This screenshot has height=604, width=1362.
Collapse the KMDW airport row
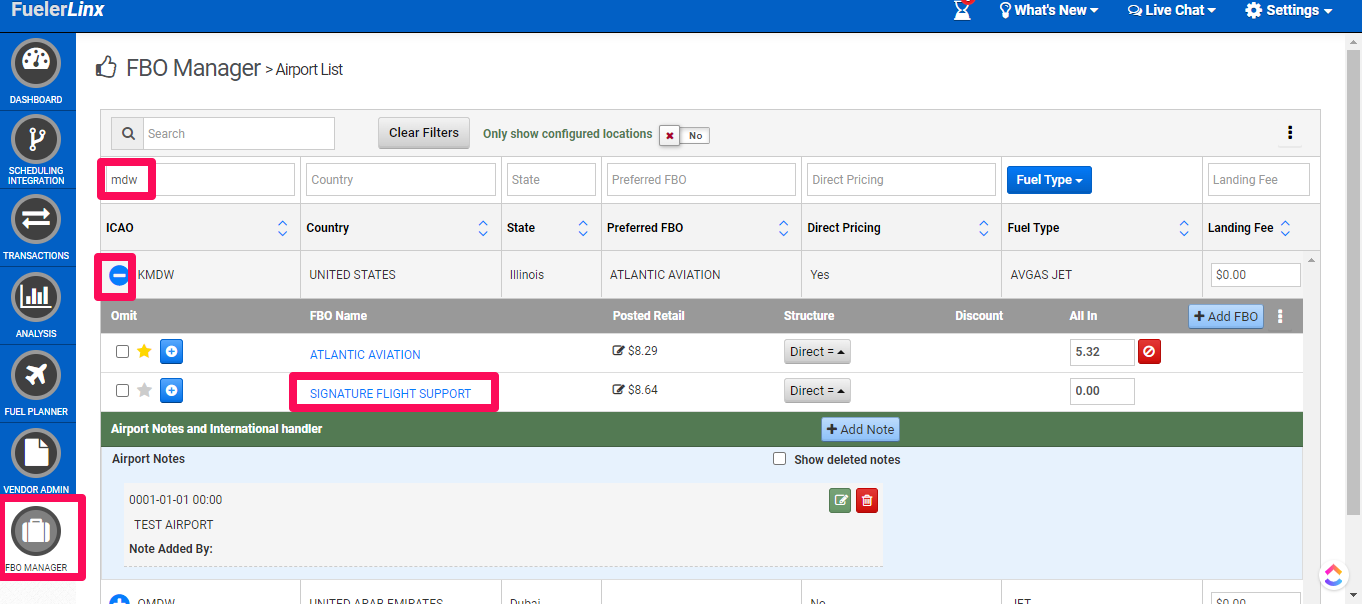pos(118,275)
